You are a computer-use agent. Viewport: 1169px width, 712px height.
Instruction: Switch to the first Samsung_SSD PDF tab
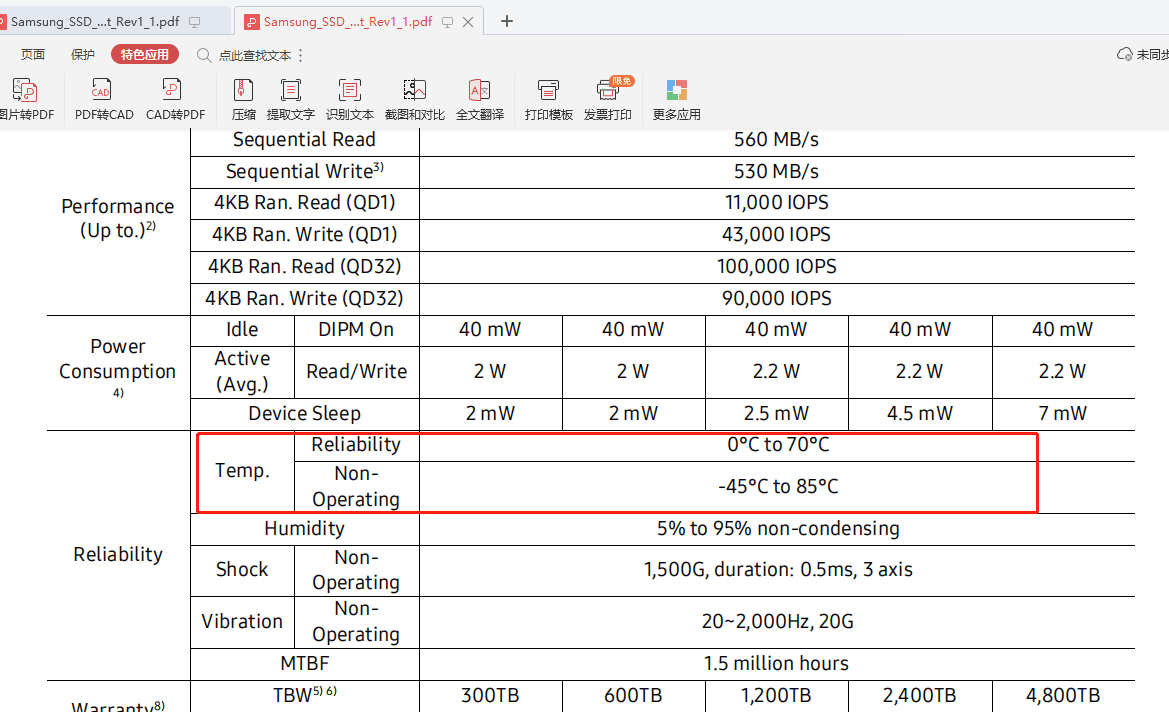tap(95, 22)
